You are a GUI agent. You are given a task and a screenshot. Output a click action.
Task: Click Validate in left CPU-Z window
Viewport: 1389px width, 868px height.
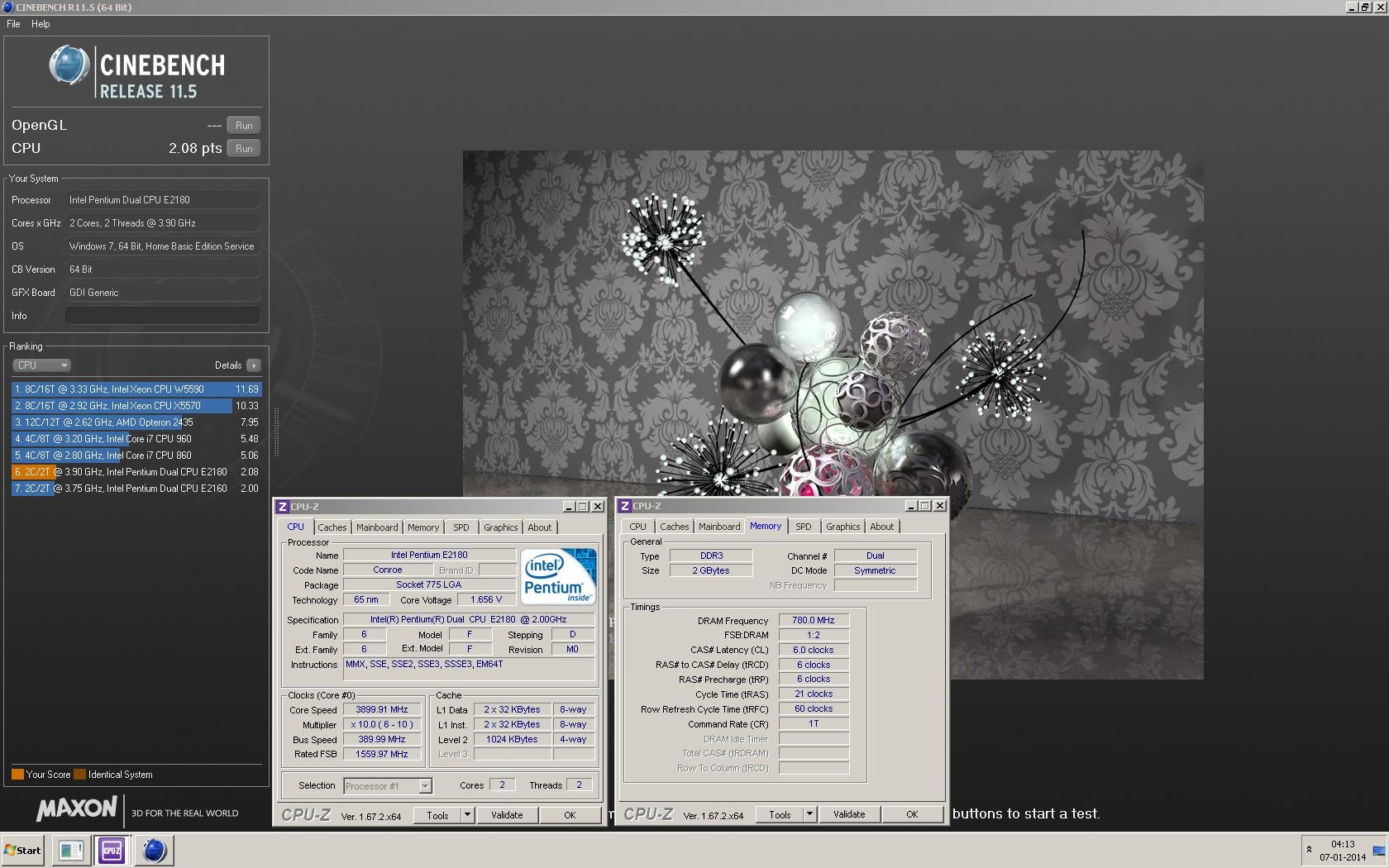(507, 815)
